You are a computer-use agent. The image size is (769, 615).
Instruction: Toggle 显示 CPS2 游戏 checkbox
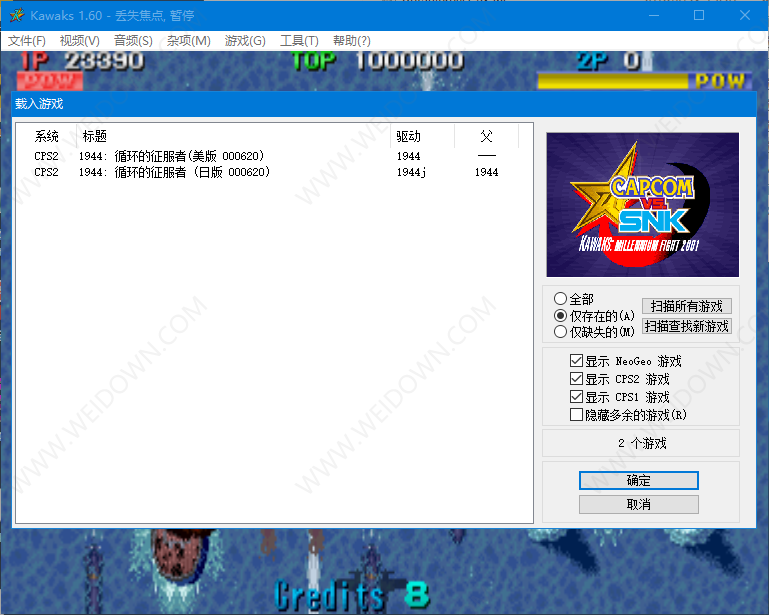click(x=576, y=379)
